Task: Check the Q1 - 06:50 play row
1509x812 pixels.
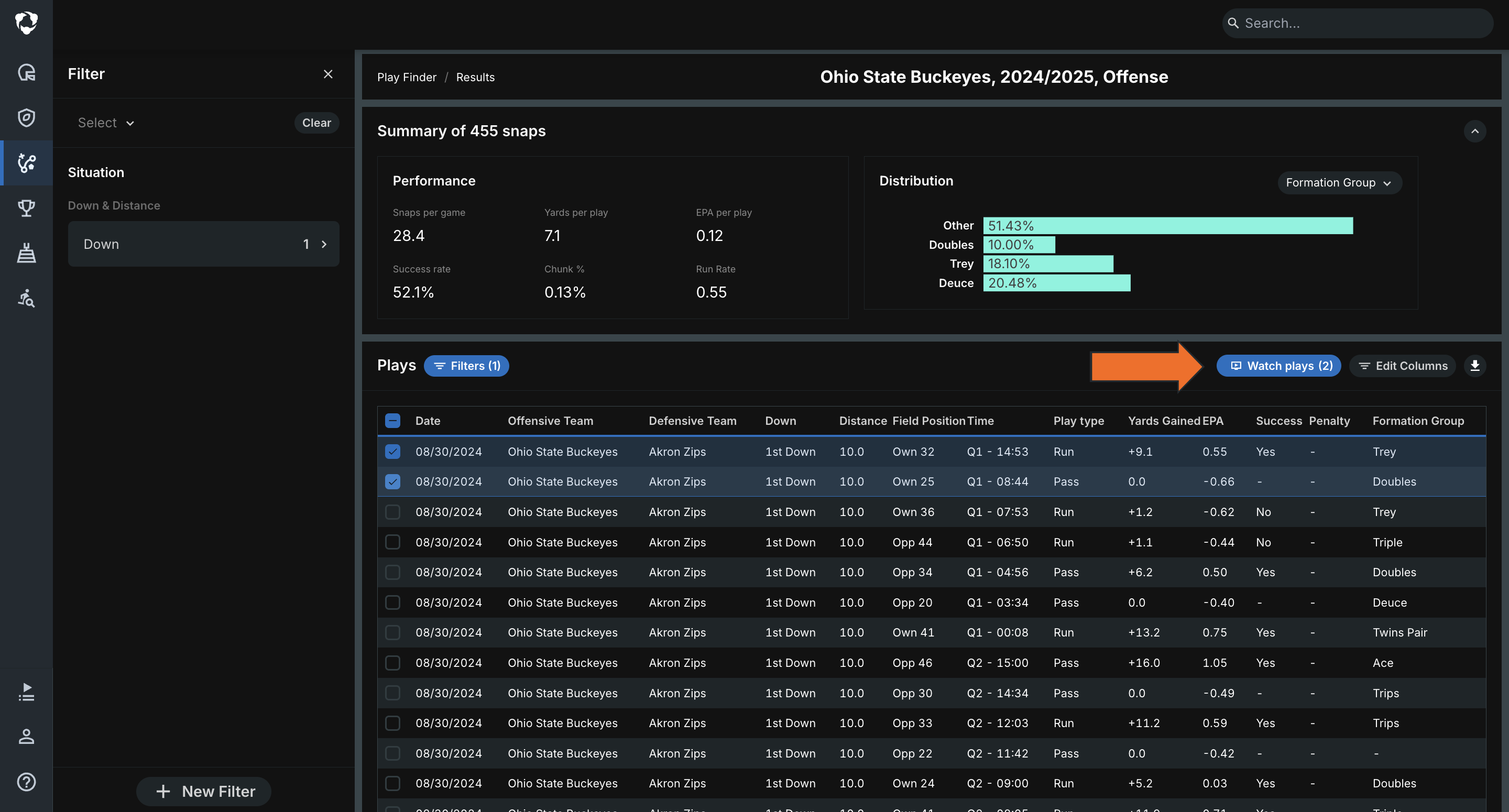Action: tap(392, 542)
